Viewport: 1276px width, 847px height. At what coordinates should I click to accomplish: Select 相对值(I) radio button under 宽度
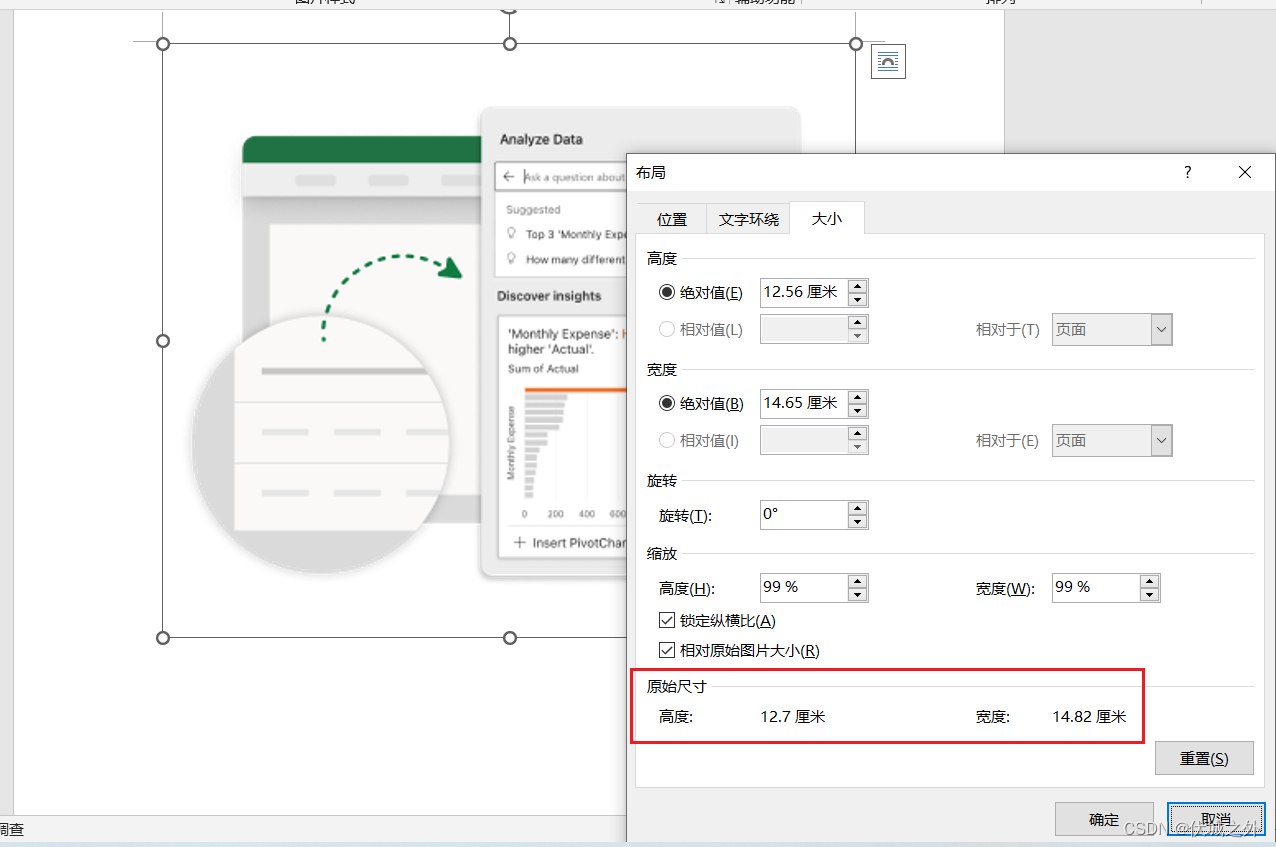coord(667,440)
